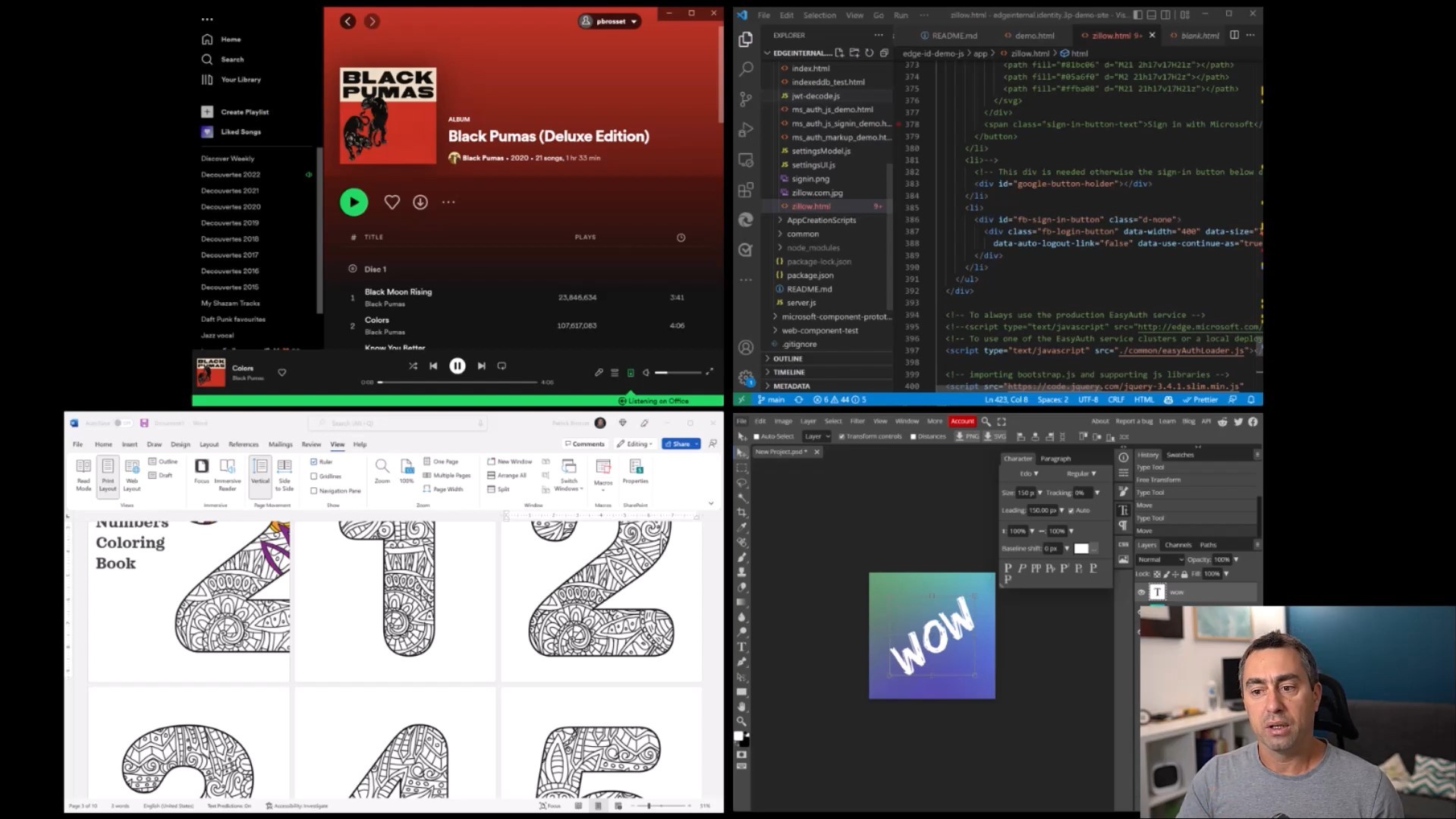Open the Layout tab in Word
The image size is (1456, 819).
209,445
